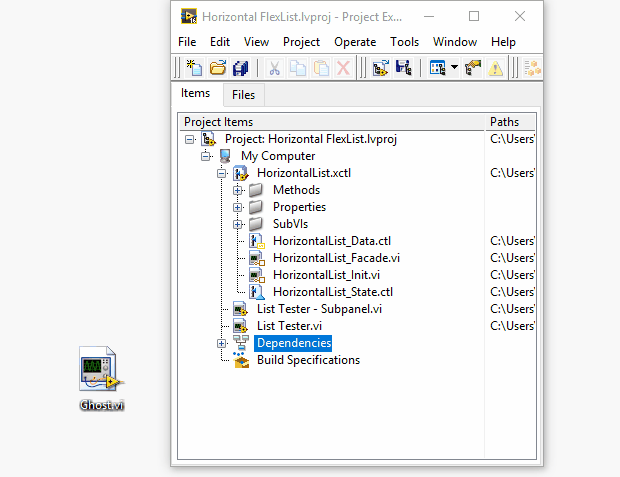Click the Filter View toolbar icon

(x=437, y=68)
